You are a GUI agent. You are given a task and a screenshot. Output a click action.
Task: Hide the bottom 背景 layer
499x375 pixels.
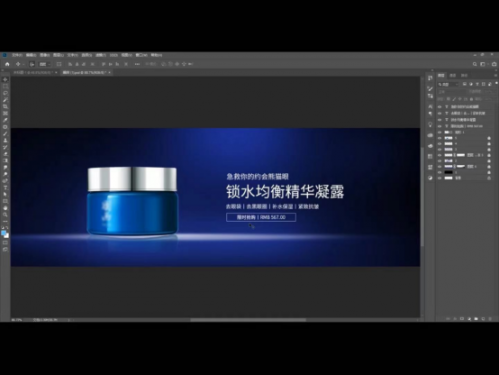tap(440, 178)
